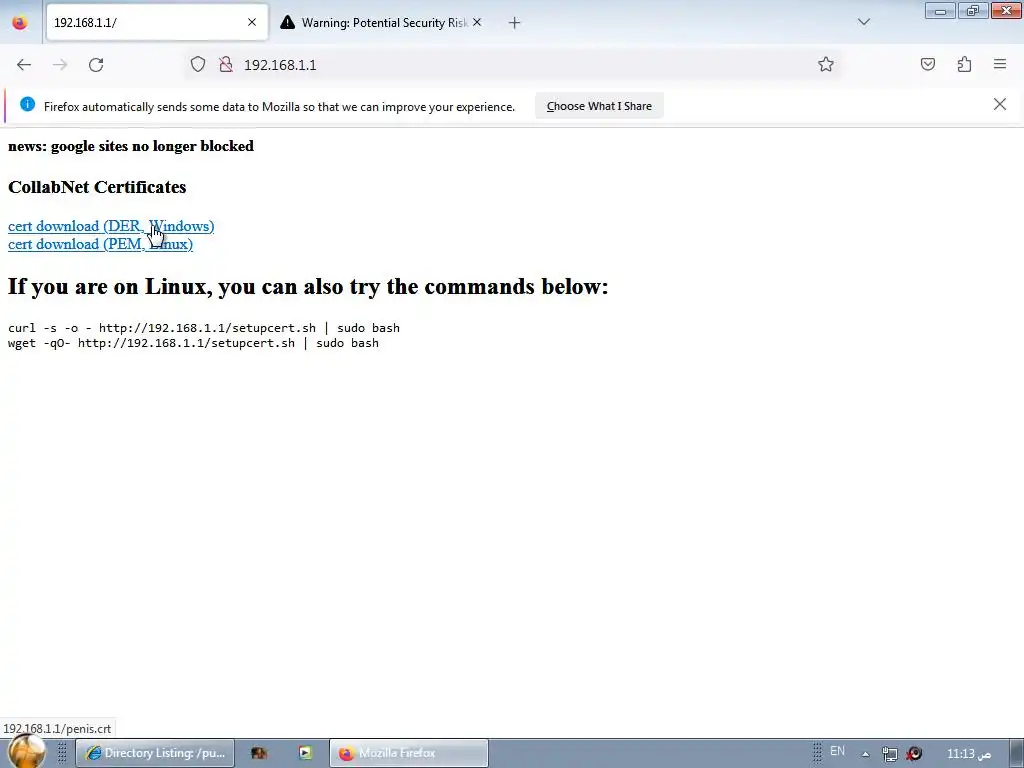Click the If you are on Linux heading
Screen dimensions: 1024x768
tap(308, 287)
